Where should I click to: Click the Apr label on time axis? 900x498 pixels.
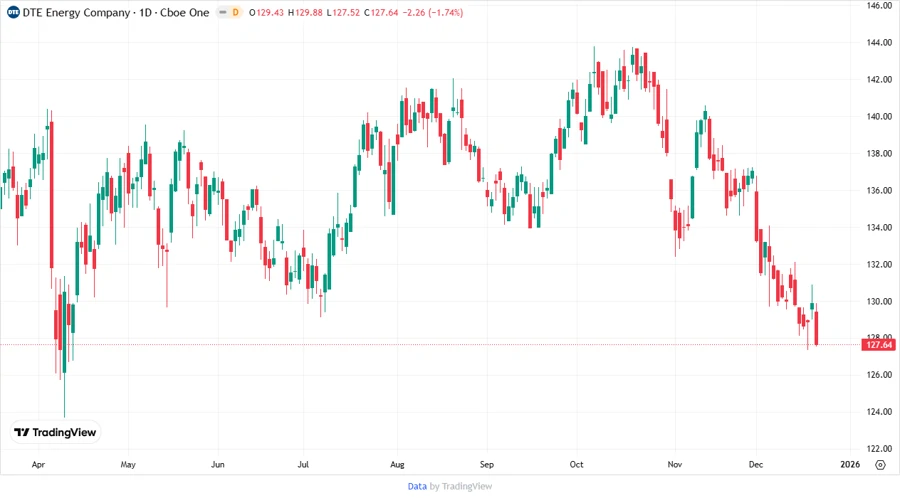pos(38,465)
